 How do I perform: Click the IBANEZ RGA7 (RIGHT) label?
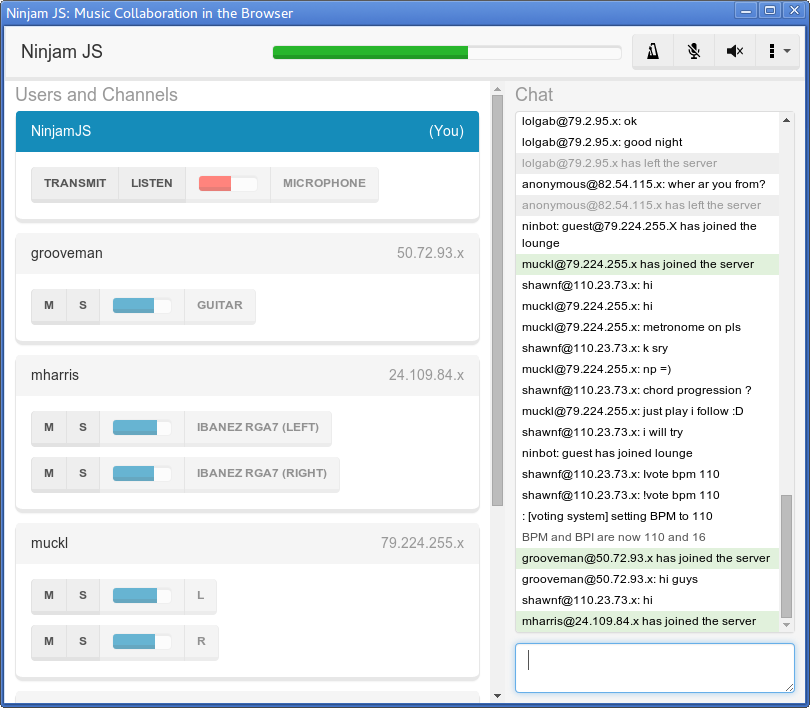(x=262, y=473)
